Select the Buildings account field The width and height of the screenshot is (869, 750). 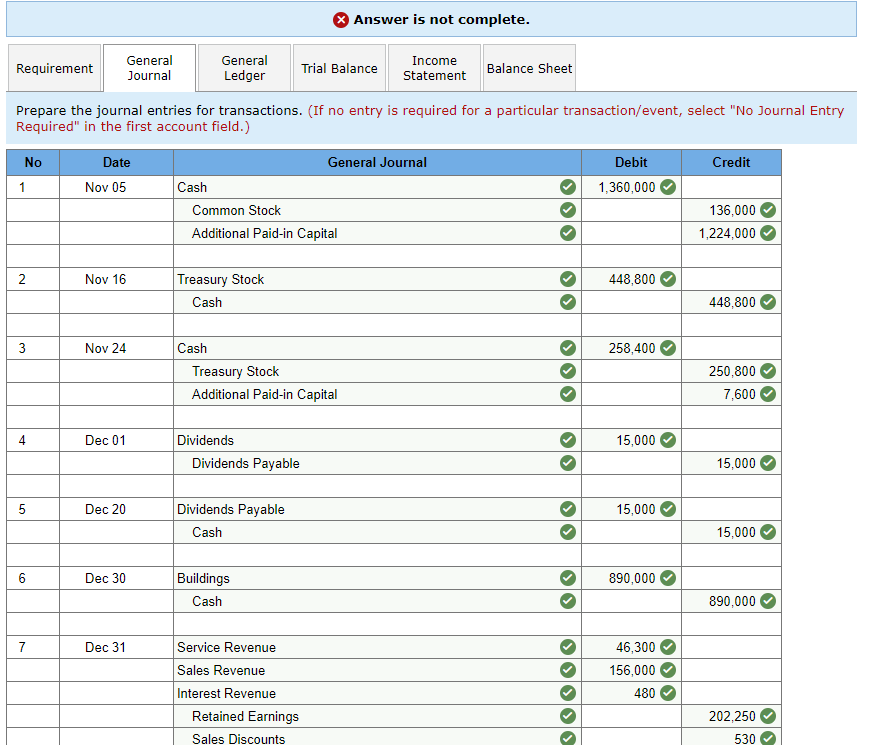coord(377,578)
